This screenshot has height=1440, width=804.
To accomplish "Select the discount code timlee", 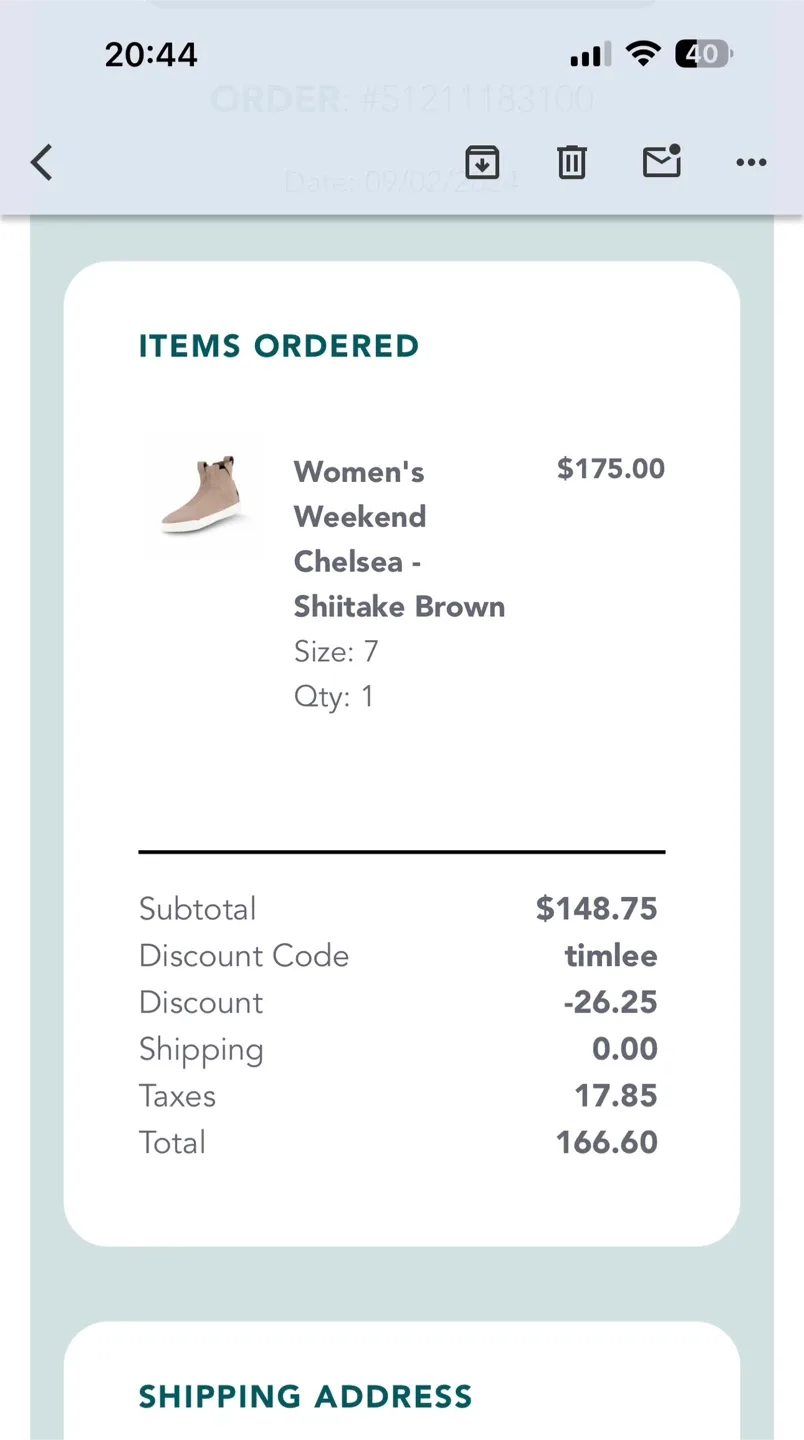I will (611, 955).
